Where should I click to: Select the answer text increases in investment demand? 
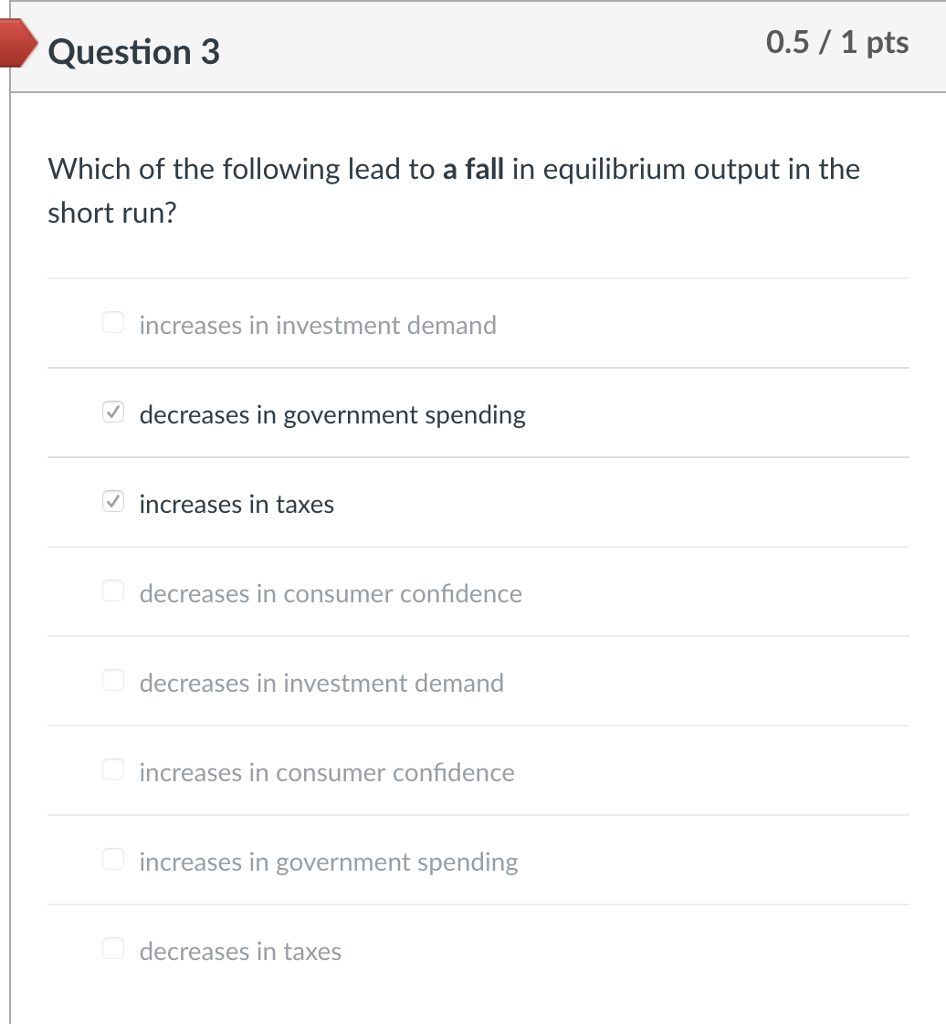coord(317,325)
